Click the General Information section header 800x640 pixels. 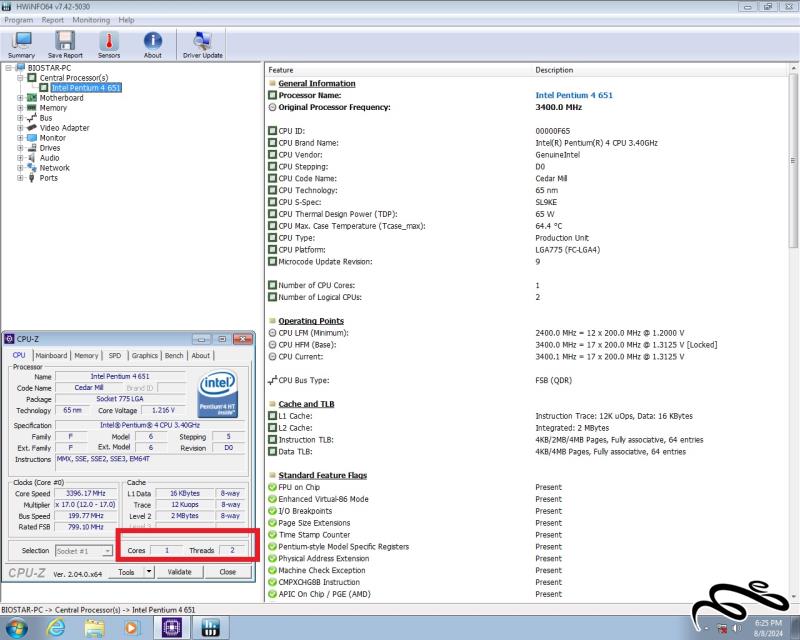(317, 83)
